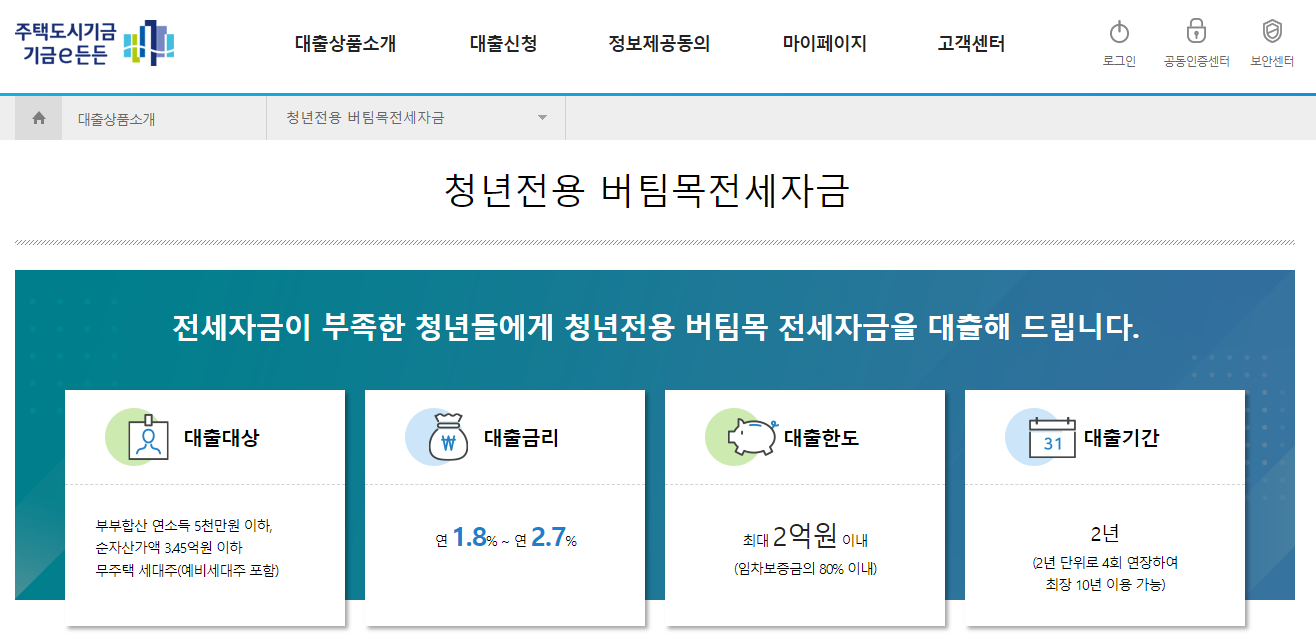Viewport: 1316px width, 644px height.
Task: Click the text 2년 단위로 4회 연장하여
Action: (x=1105, y=563)
